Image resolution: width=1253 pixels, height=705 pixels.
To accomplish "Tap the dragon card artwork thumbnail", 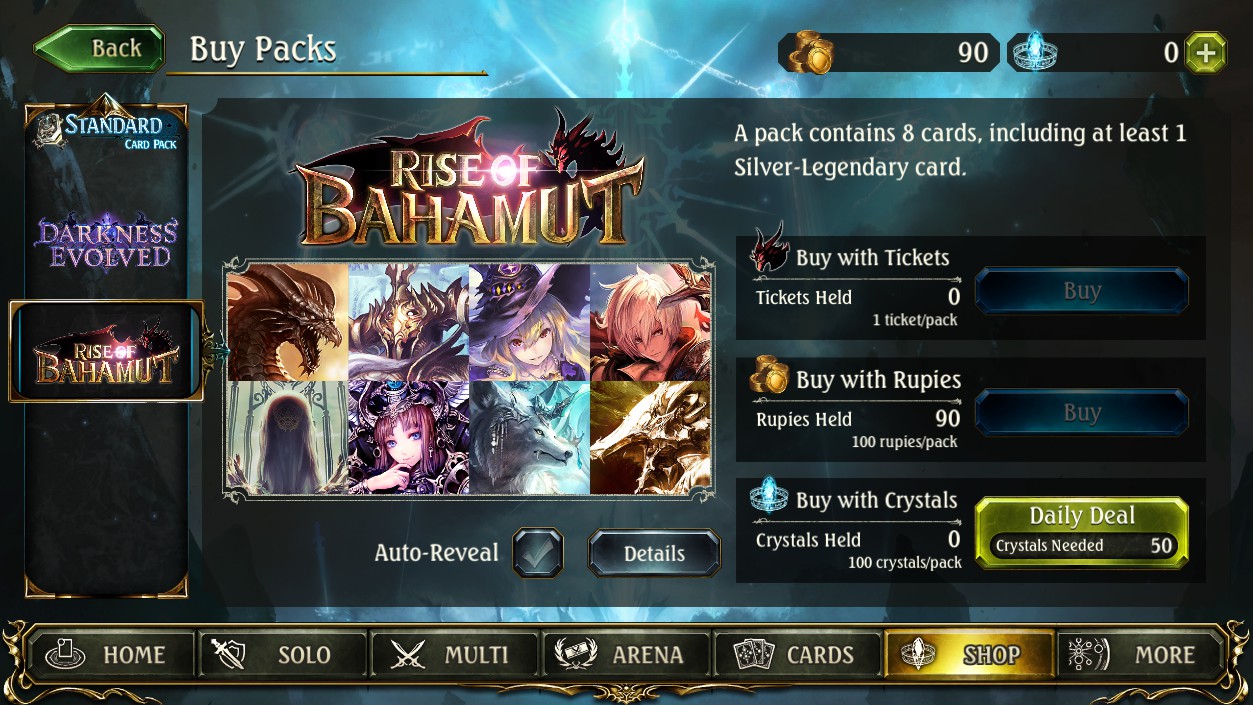I will [287, 322].
